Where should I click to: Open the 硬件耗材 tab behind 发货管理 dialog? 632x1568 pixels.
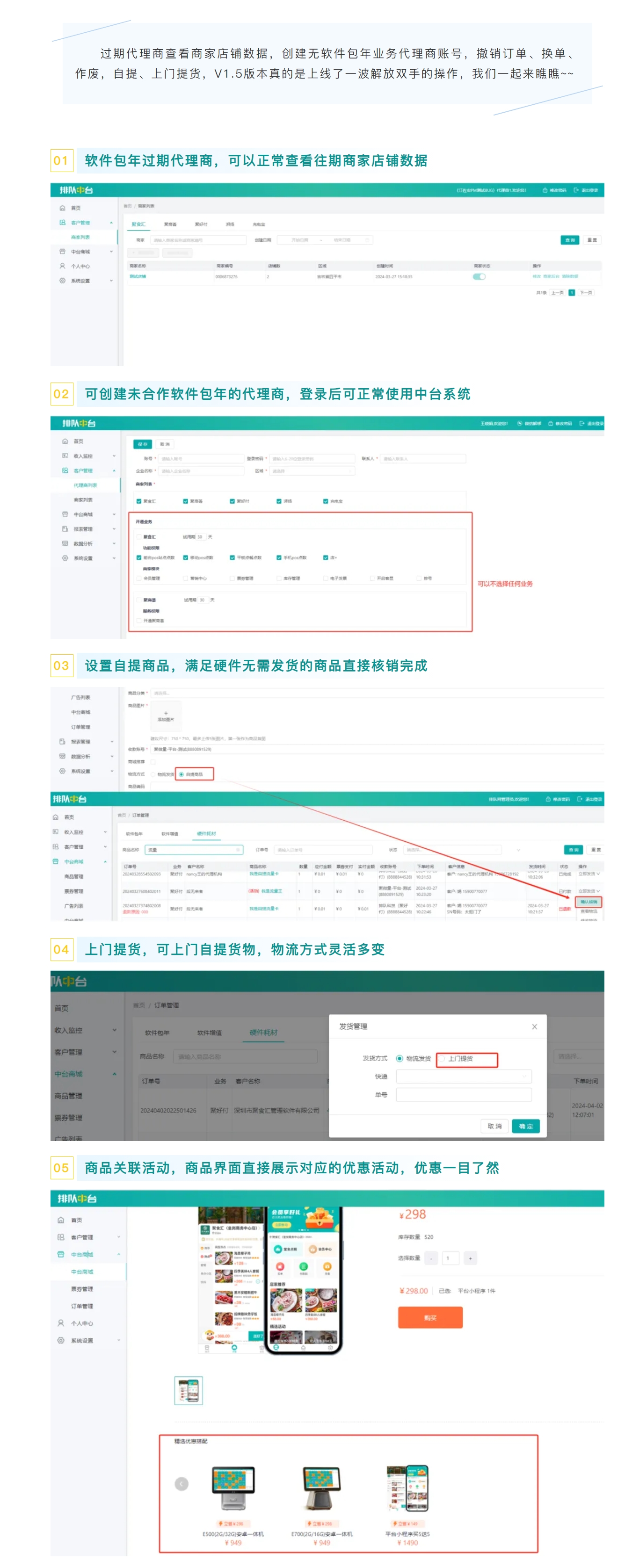(x=263, y=1033)
